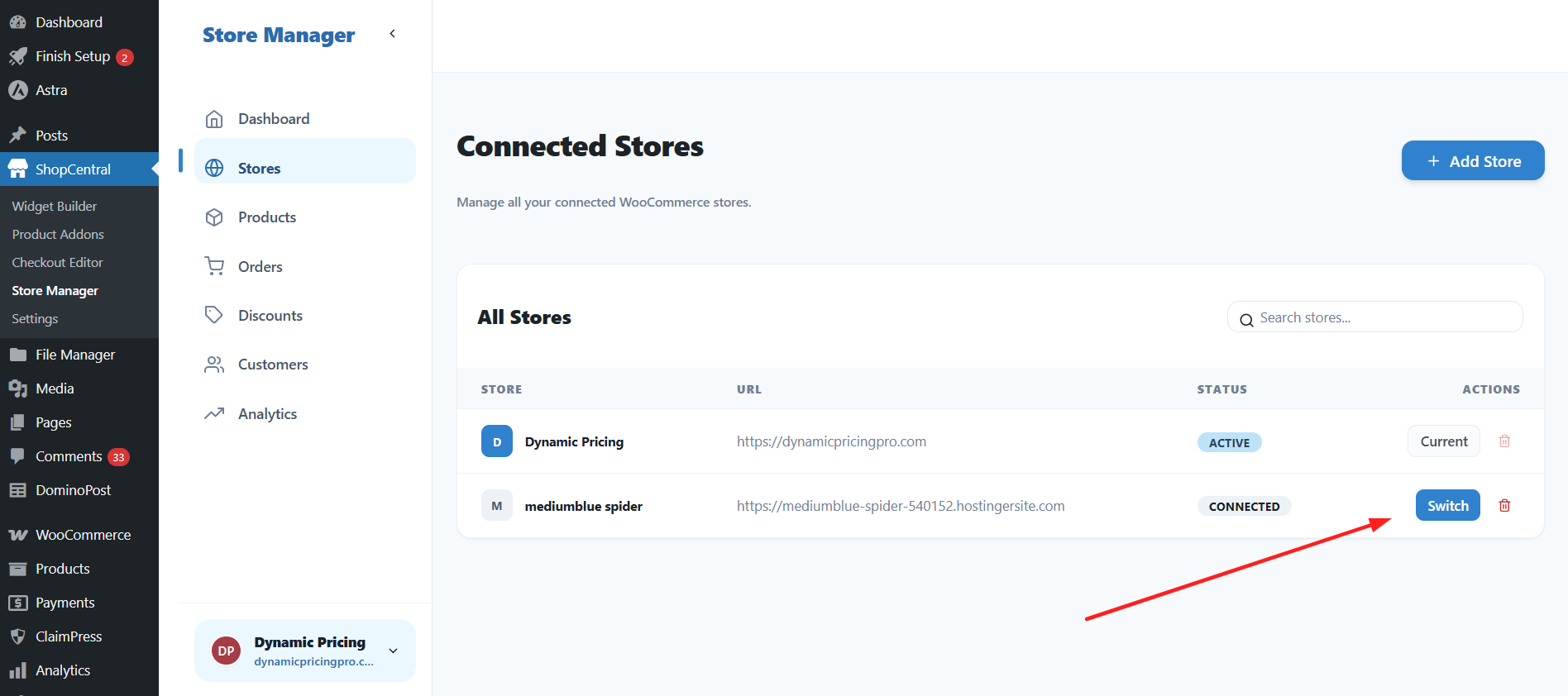Viewport: 1568px width, 696px height.
Task: Click into the Search stores field
Action: point(1374,317)
